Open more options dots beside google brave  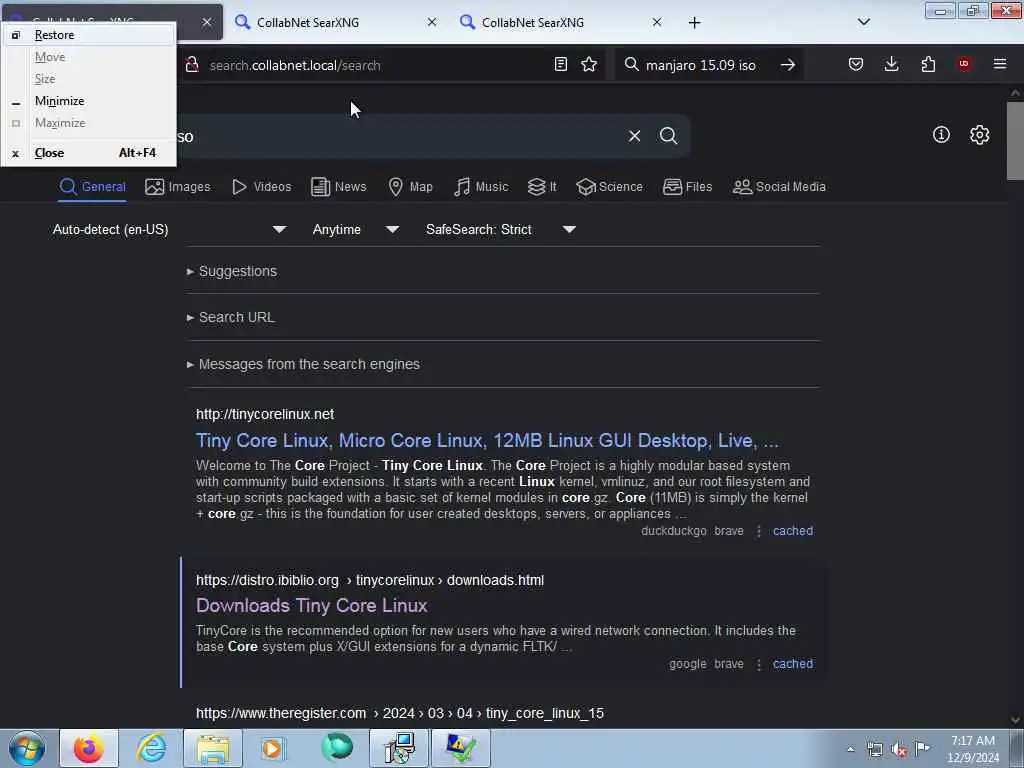tap(758, 665)
